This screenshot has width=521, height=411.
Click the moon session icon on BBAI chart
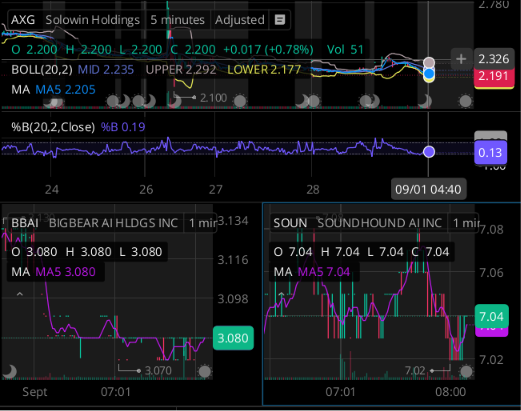coord(11,371)
